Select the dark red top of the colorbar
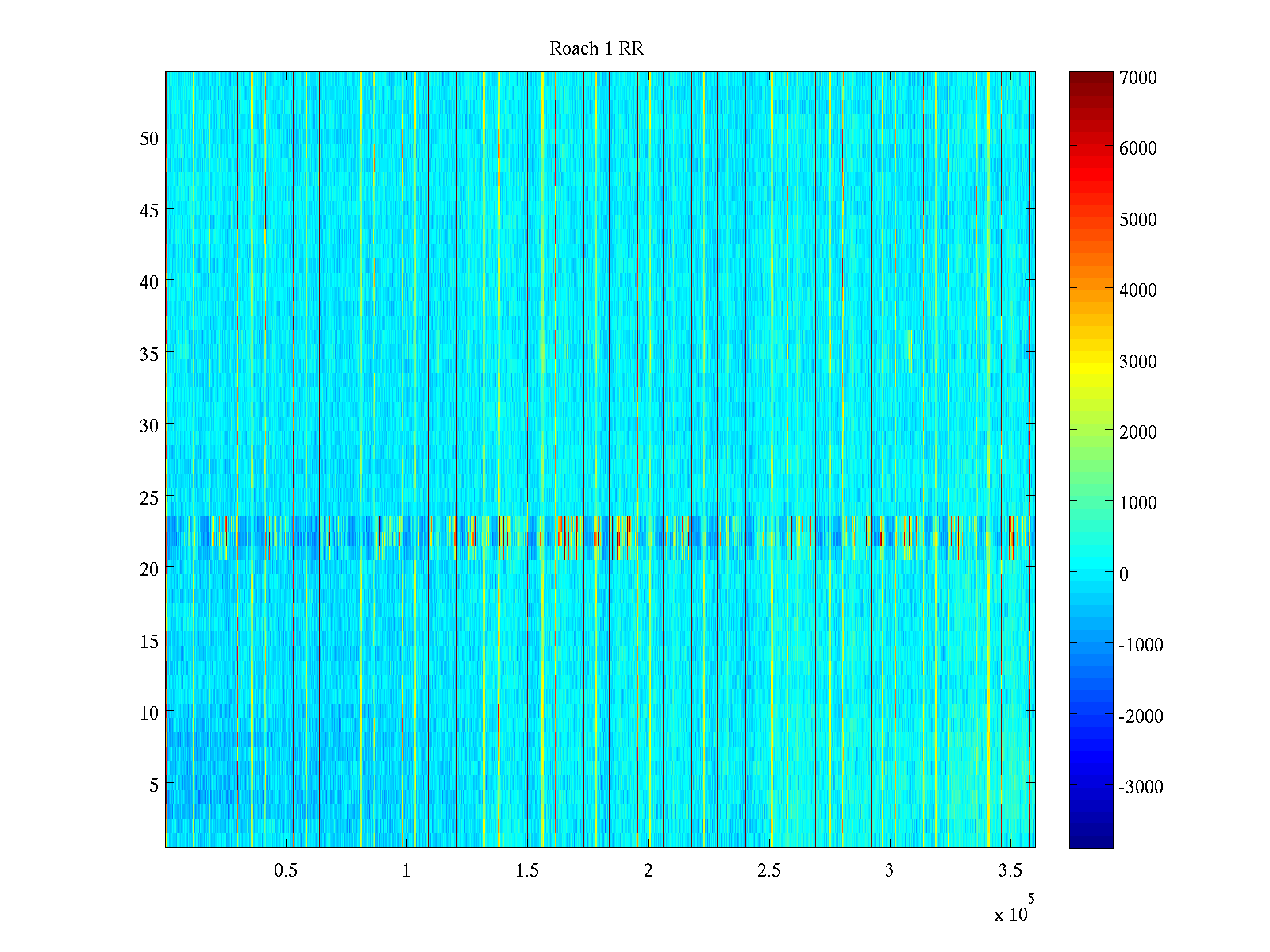This screenshot has height=952, width=1270. (x=1091, y=77)
